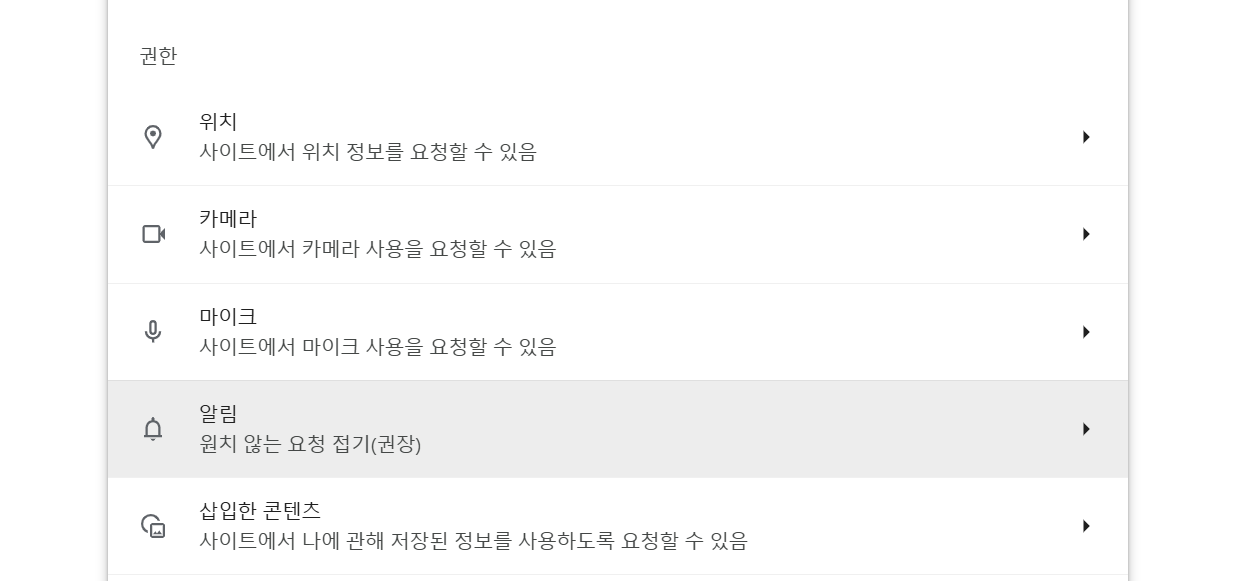1246x581 pixels.
Task: Click the '사이트에서 위치 정보를 요청할 수 있음' text
Action: [368, 152]
